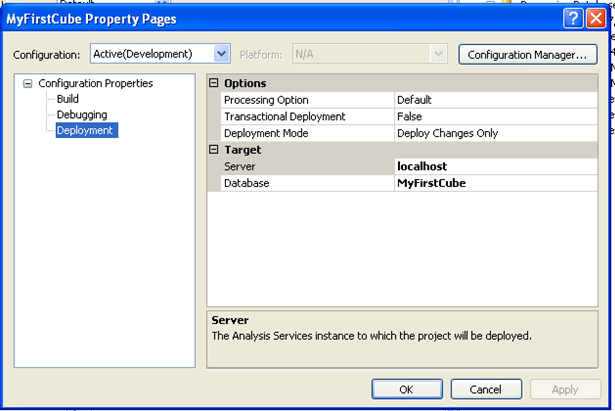This screenshot has width=615, height=411.
Task: Collapse the Configuration Properties tree node
Action: click(28, 84)
